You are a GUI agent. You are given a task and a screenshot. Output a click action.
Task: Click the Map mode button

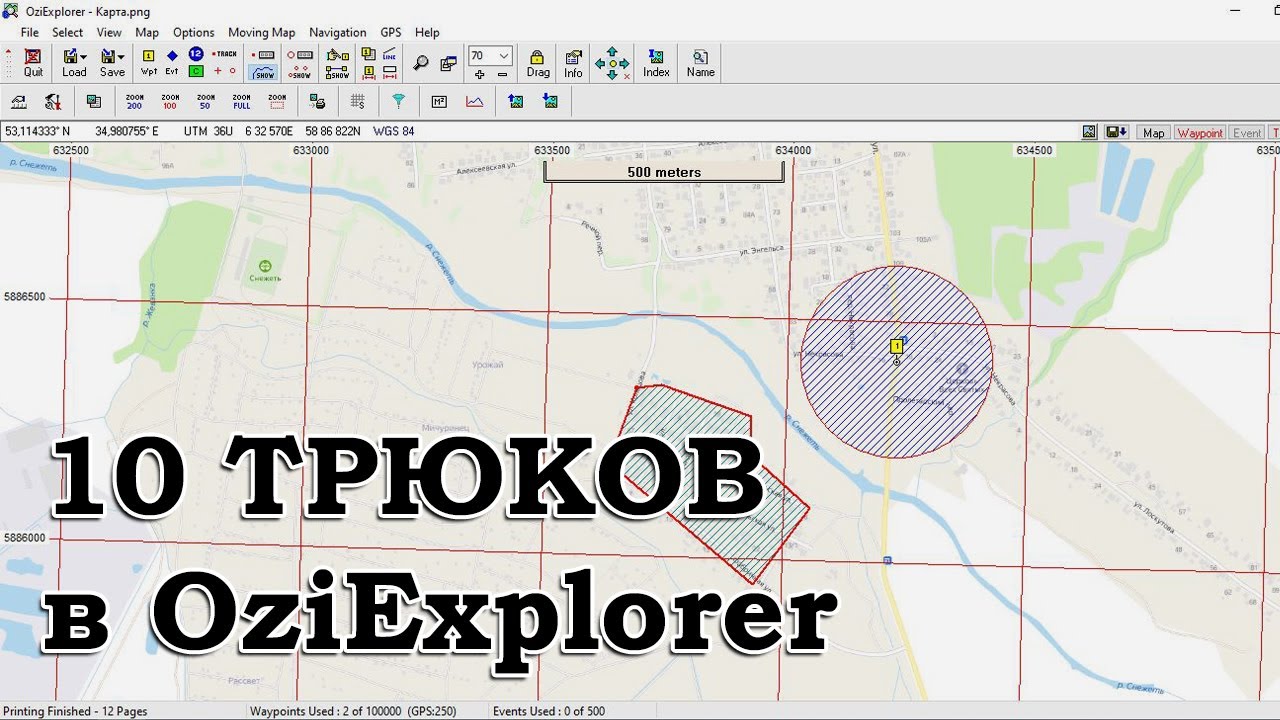pyautogui.click(x=1154, y=132)
